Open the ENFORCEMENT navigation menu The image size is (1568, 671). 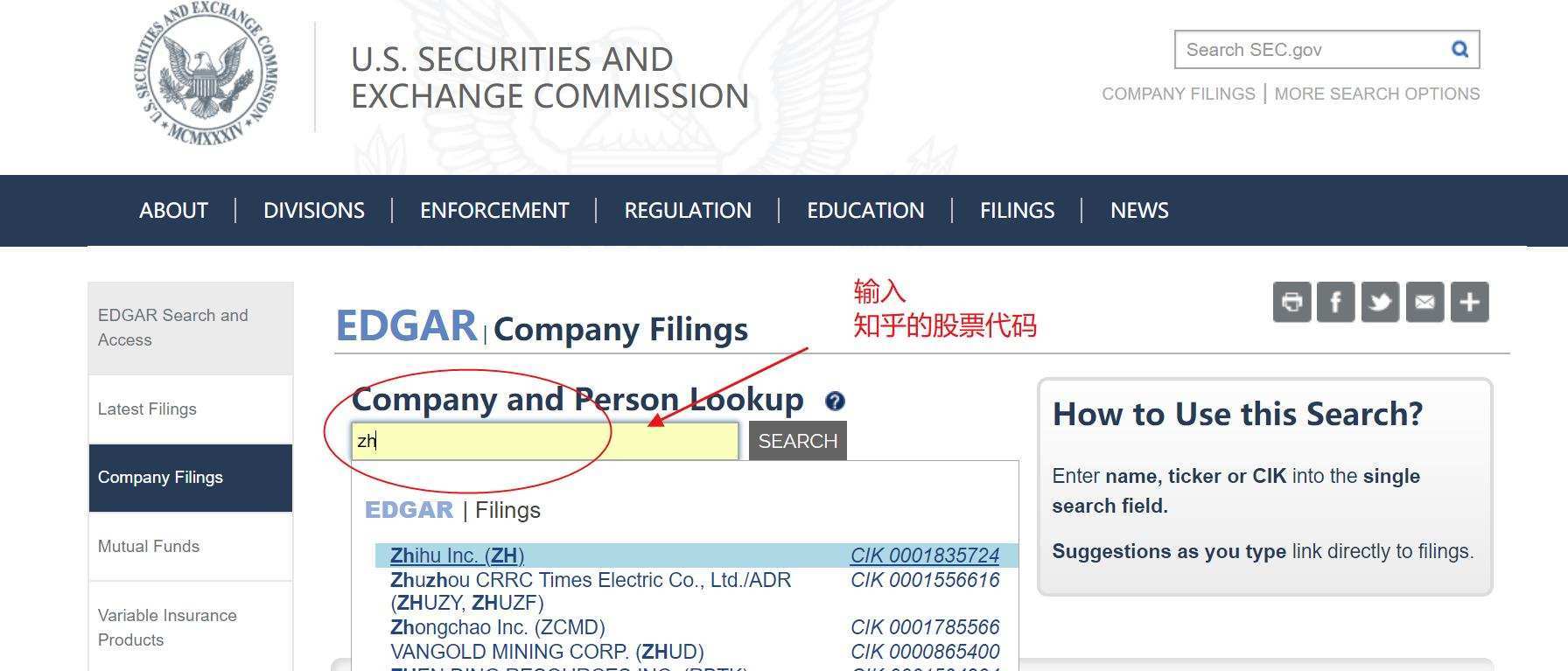494,211
